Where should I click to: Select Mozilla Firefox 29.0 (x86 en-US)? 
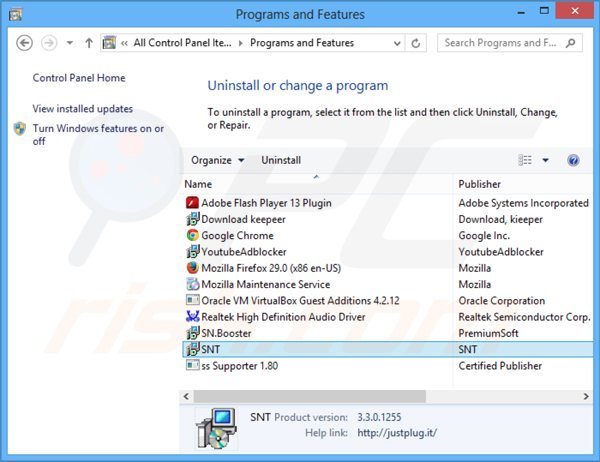tap(271, 268)
